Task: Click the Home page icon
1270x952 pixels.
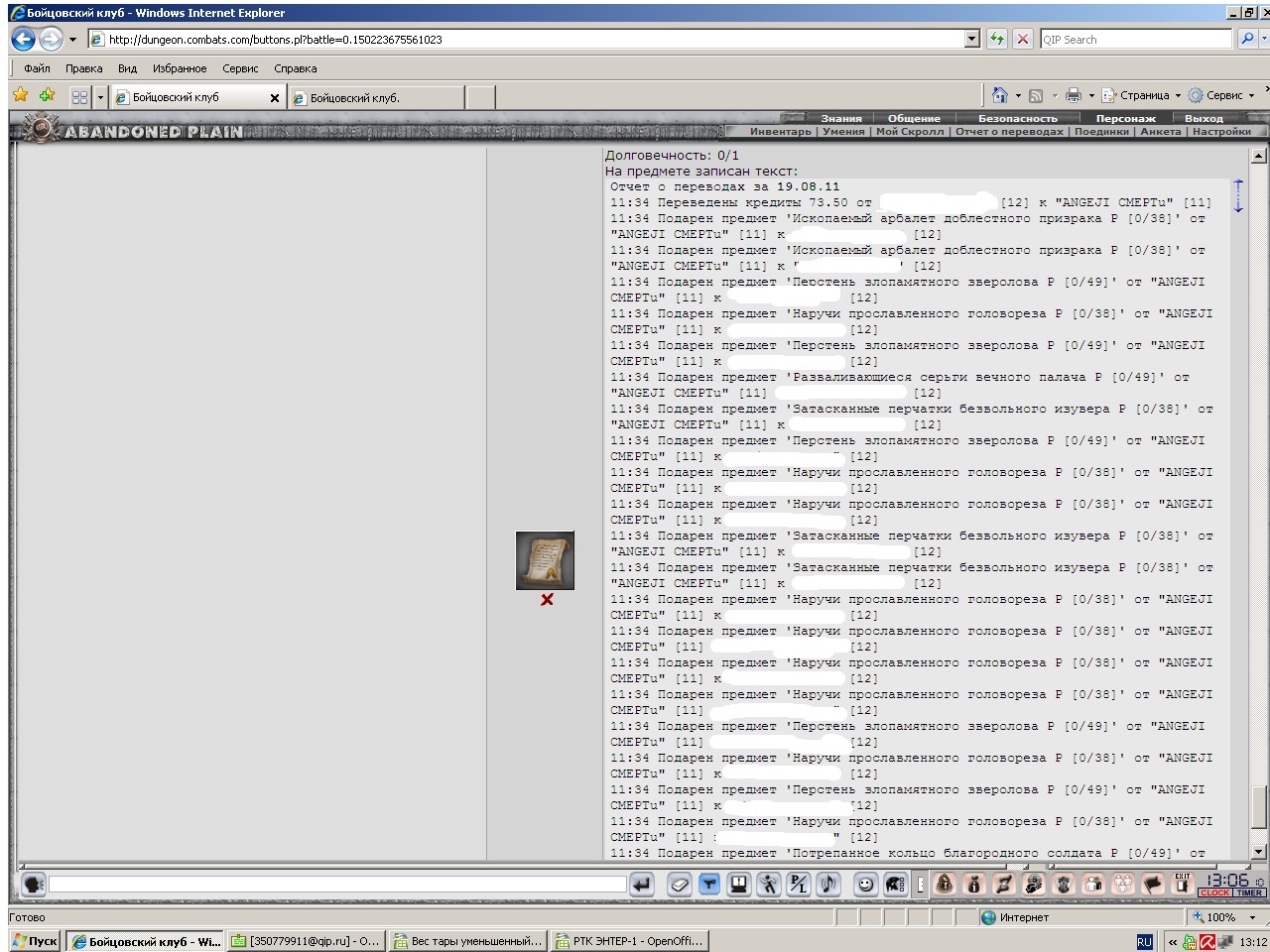Action: coord(1000,95)
